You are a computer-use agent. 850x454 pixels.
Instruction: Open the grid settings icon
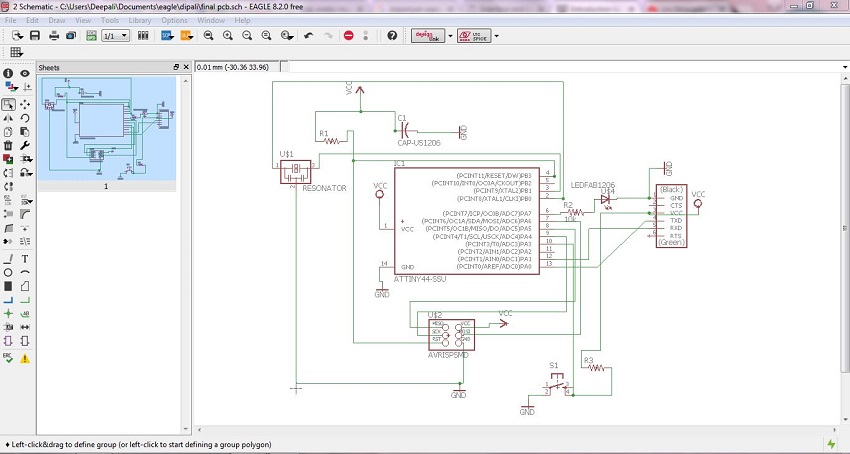click(x=16, y=53)
